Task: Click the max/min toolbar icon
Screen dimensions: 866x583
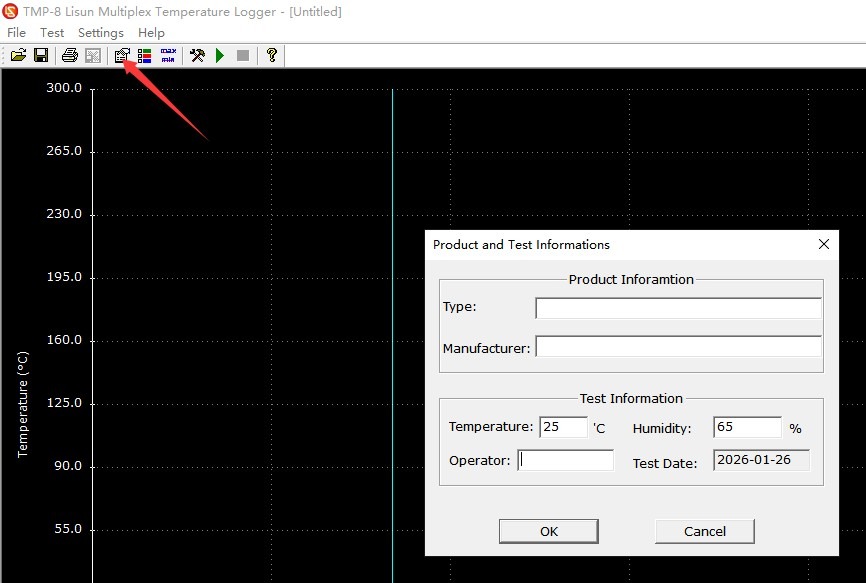Action: (168, 55)
